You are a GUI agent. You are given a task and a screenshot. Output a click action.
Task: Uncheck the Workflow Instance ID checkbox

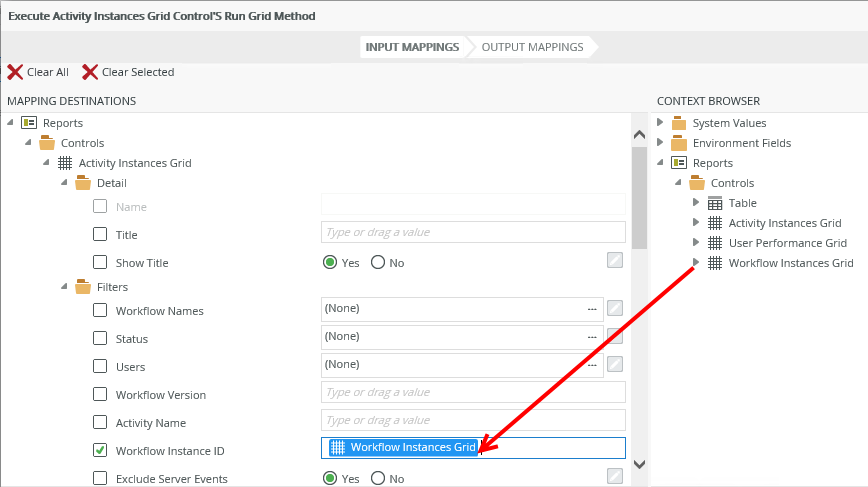(100, 450)
